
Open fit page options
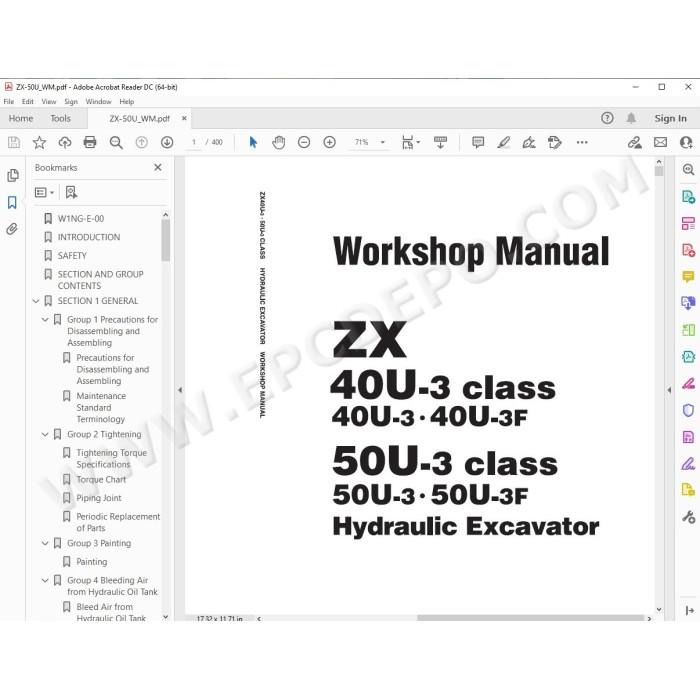point(410,142)
